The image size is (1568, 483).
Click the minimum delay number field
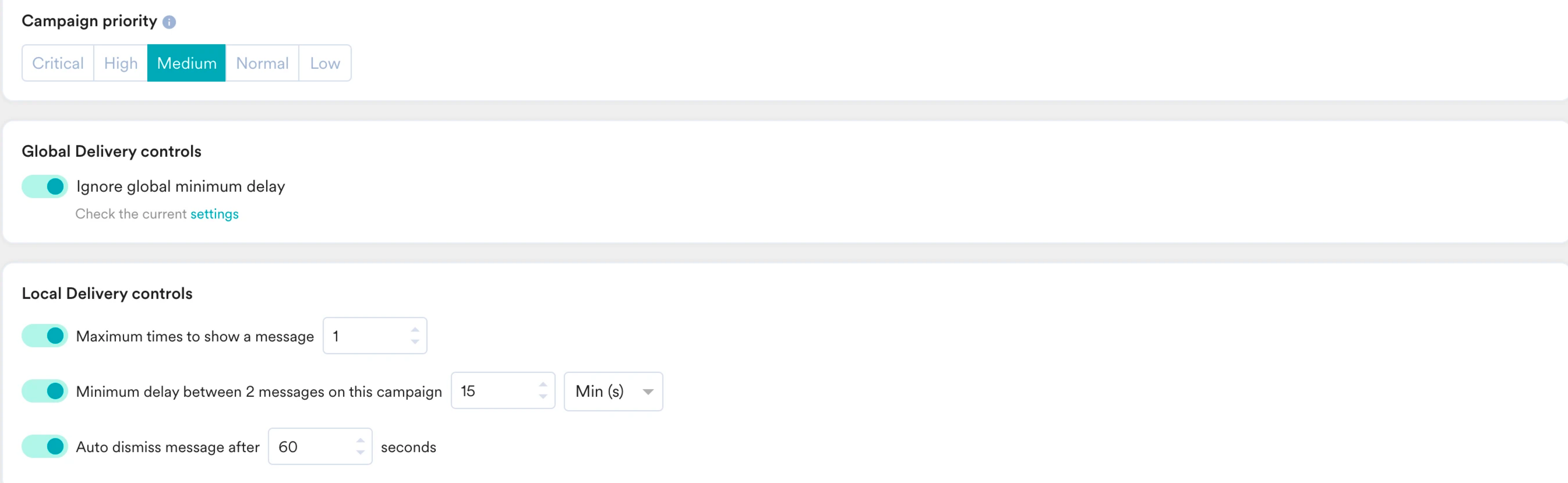coord(503,391)
